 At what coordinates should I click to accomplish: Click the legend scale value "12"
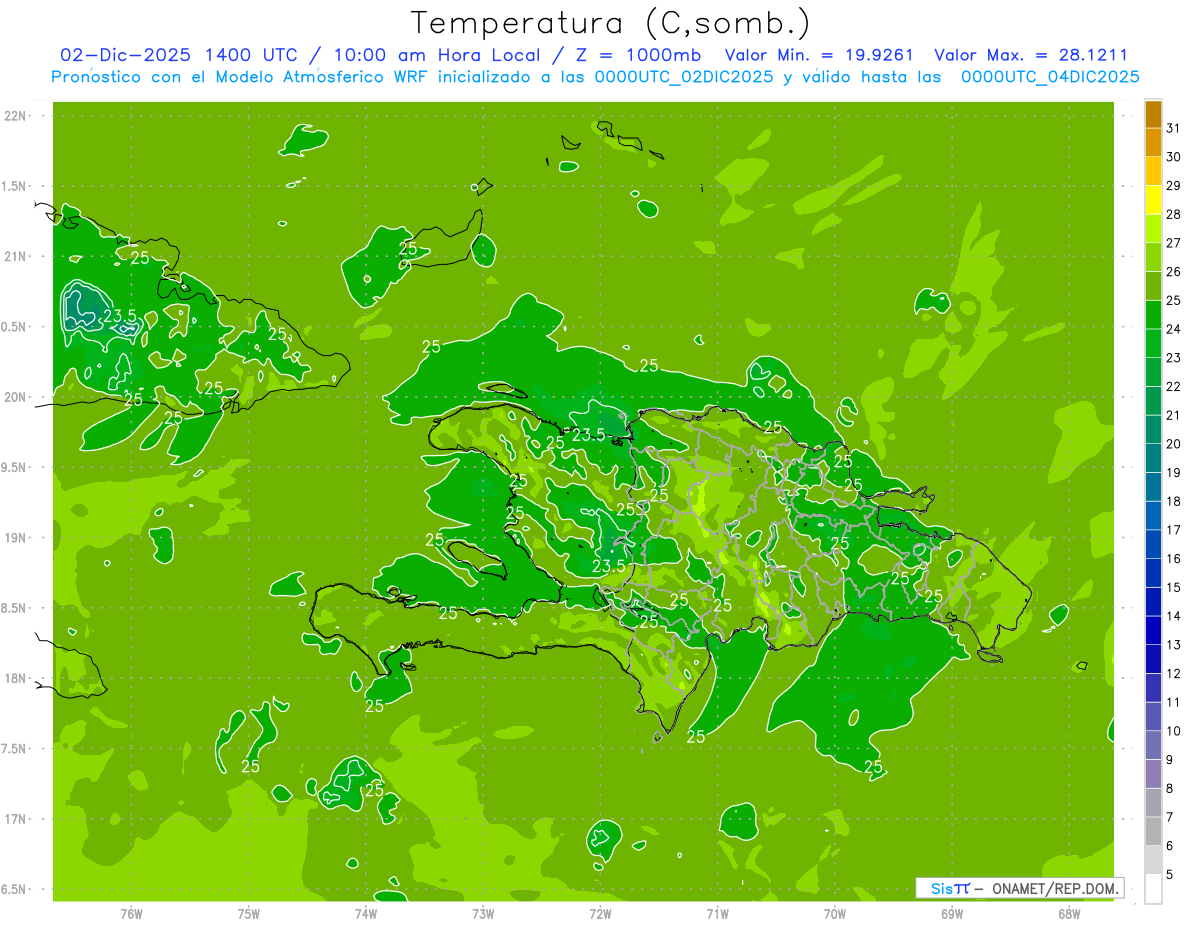click(x=1174, y=673)
